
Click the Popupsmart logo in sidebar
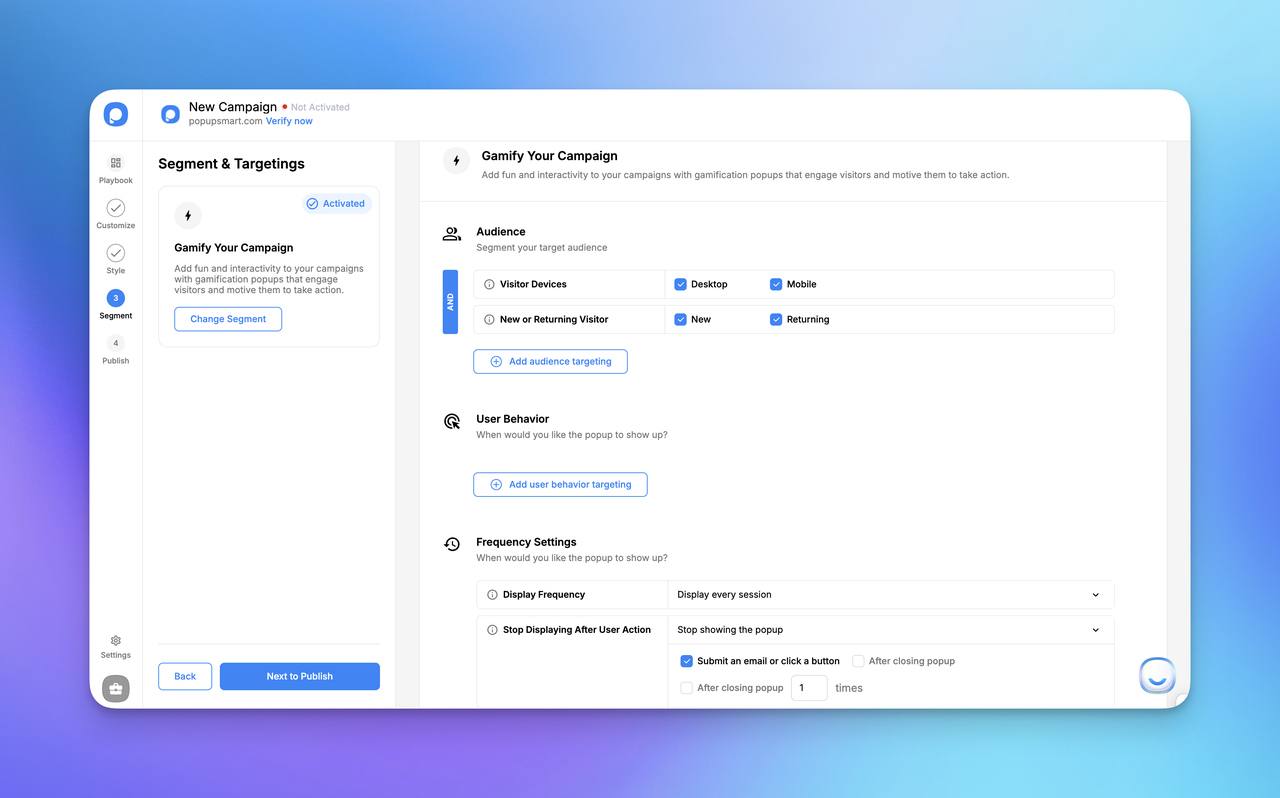click(x=116, y=114)
